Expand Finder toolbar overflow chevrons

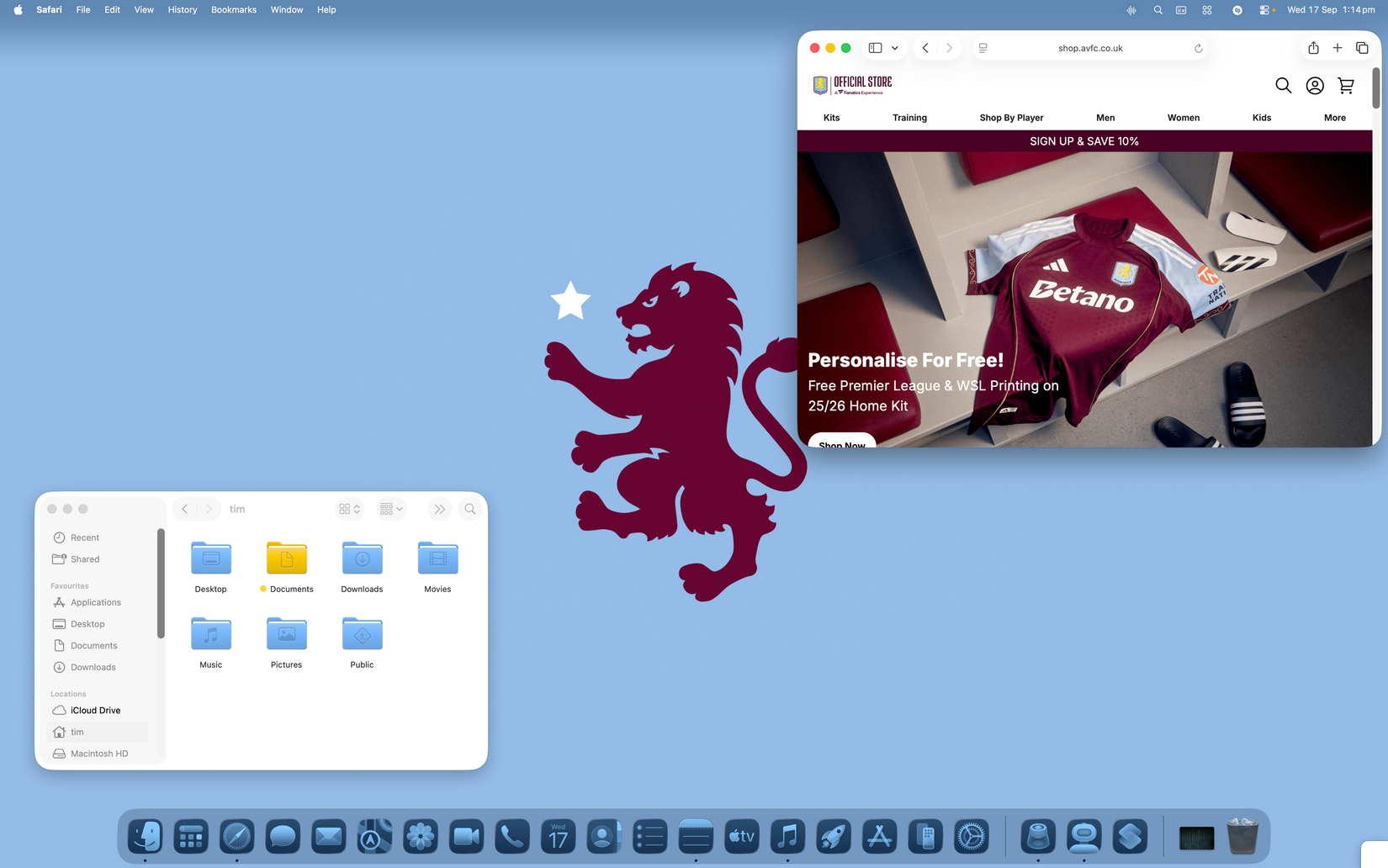tap(439, 509)
